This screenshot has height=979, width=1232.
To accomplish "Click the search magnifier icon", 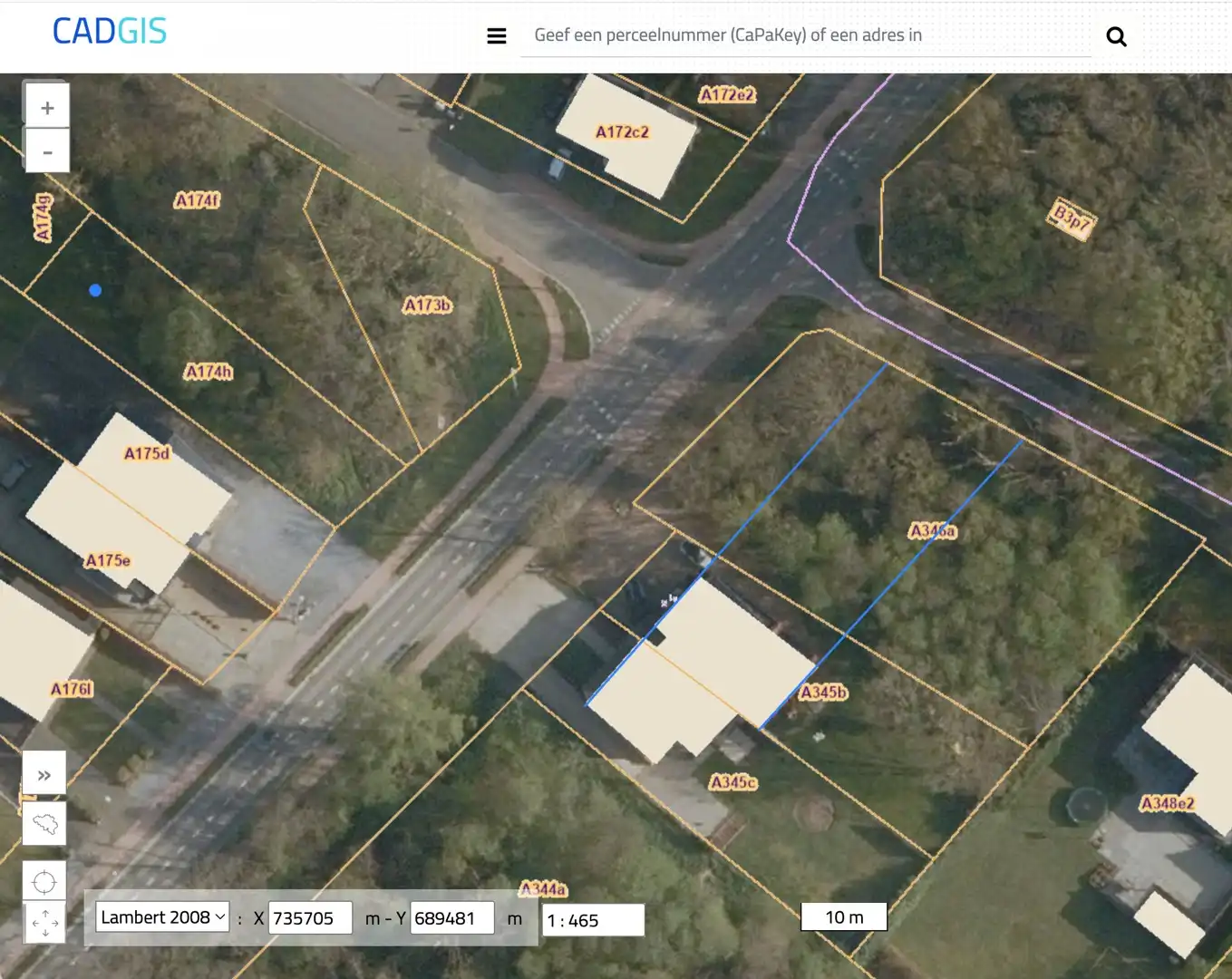I will (x=1116, y=36).
